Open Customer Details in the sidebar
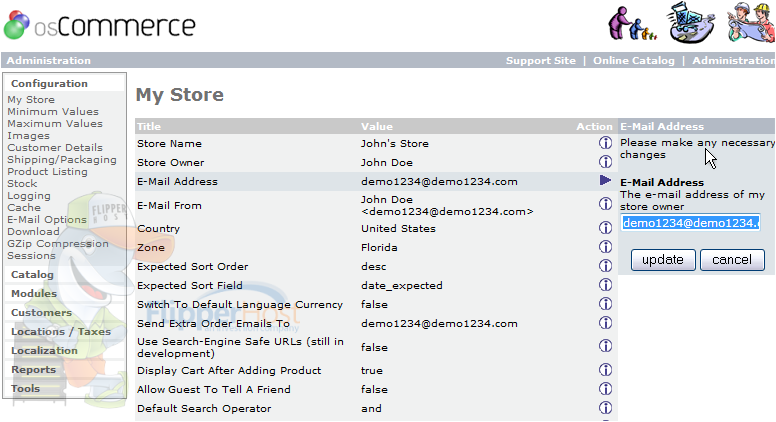This screenshot has height=422, width=776. pyautogui.click(x=54, y=148)
